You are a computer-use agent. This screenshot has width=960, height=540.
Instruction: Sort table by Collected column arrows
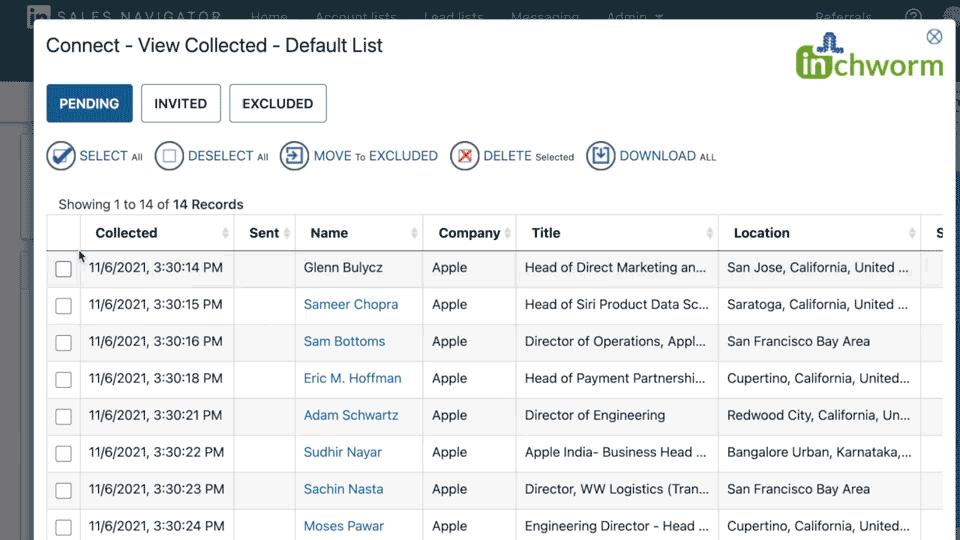225,233
